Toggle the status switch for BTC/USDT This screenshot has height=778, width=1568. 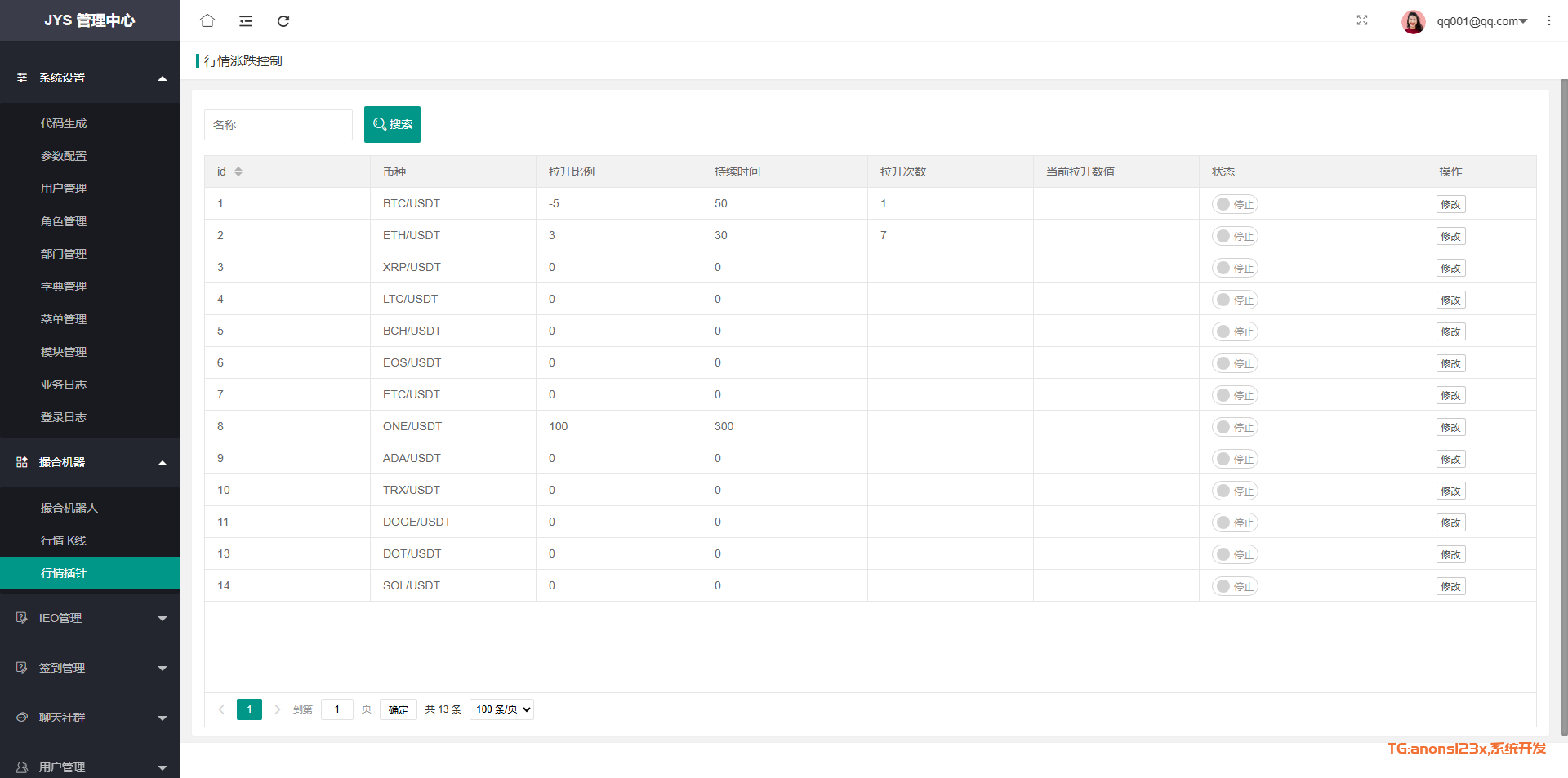(x=1234, y=204)
